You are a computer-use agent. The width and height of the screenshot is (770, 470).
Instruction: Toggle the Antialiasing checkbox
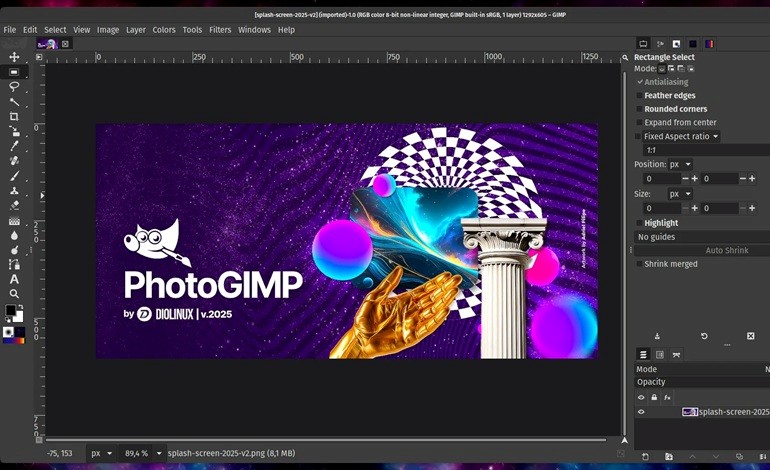(x=640, y=82)
